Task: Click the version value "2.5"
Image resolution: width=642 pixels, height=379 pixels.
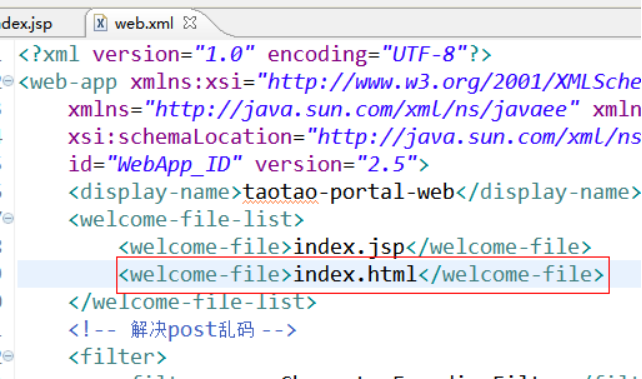Action: [387, 165]
